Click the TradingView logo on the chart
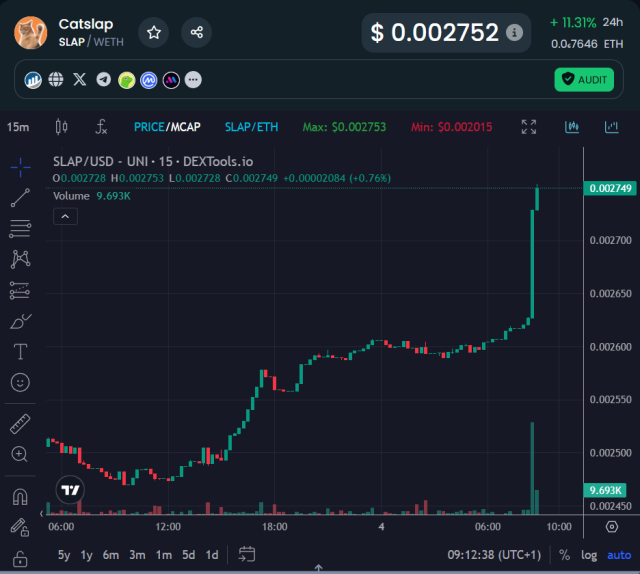Image resolution: width=640 pixels, height=574 pixels. click(x=70, y=489)
